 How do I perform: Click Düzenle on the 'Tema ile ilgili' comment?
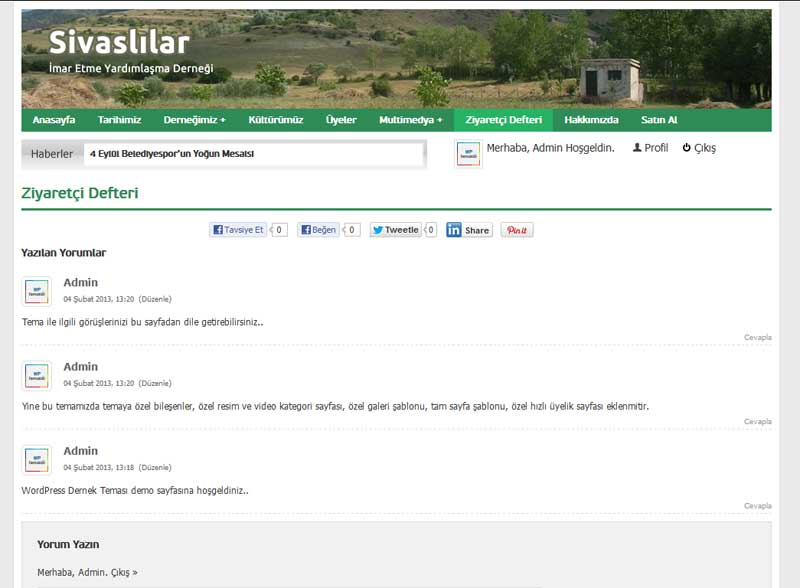(x=155, y=299)
